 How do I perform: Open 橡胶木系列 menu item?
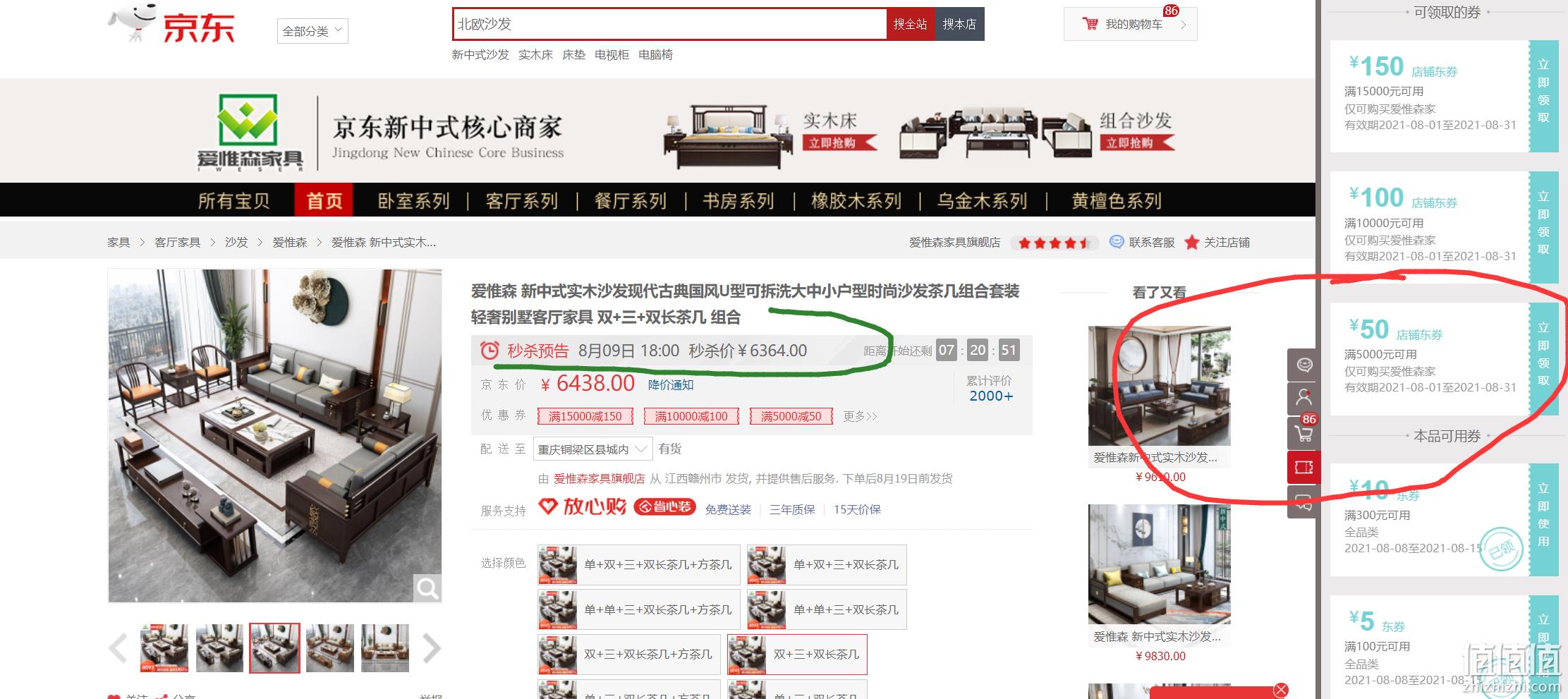tap(856, 201)
